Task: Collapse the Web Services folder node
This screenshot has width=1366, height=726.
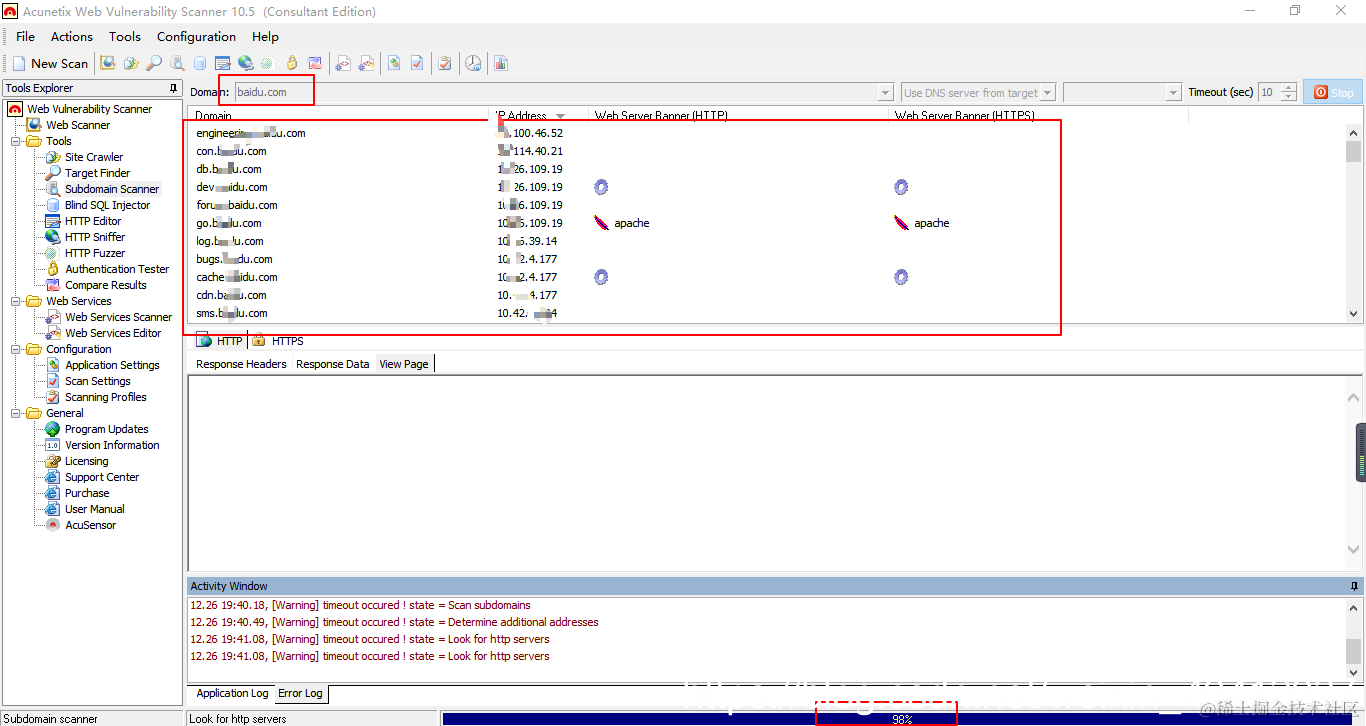Action: coord(17,301)
